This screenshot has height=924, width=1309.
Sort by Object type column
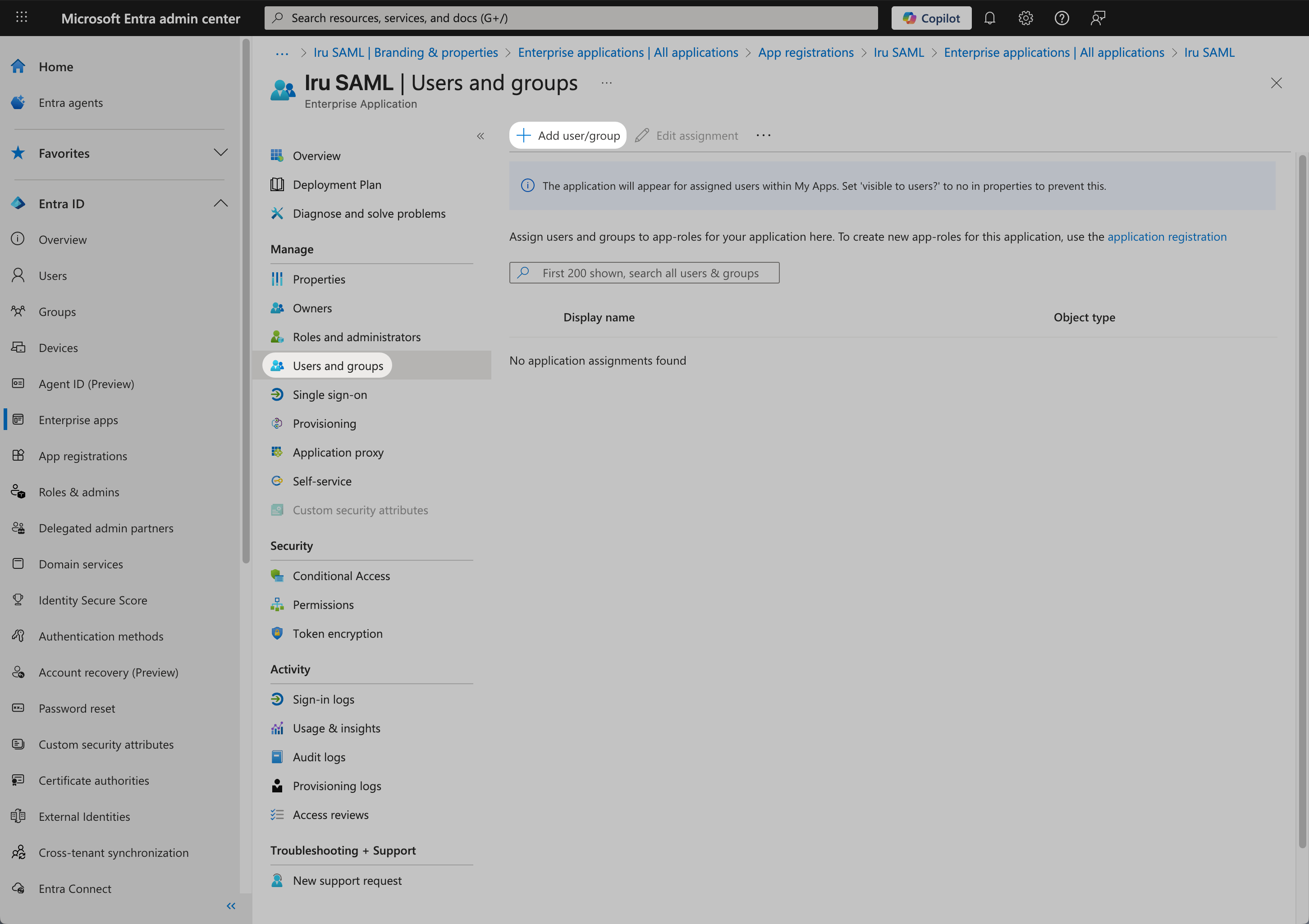tap(1085, 317)
